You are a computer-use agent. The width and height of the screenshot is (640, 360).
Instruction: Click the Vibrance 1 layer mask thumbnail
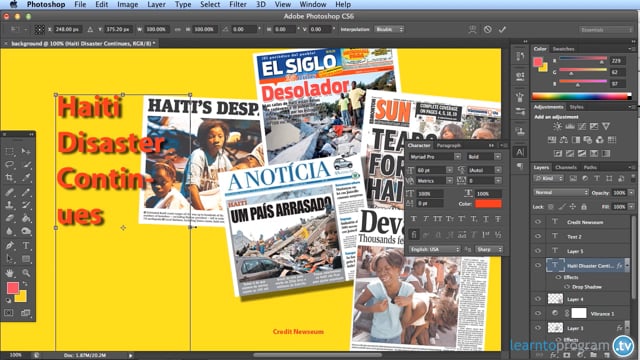(579, 313)
